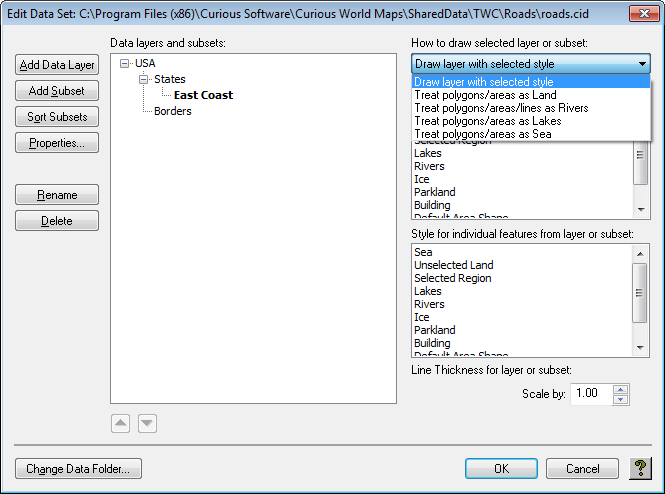Open the Properties dialog
Viewport: 665px width, 494px height.
pyautogui.click(x=57, y=143)
